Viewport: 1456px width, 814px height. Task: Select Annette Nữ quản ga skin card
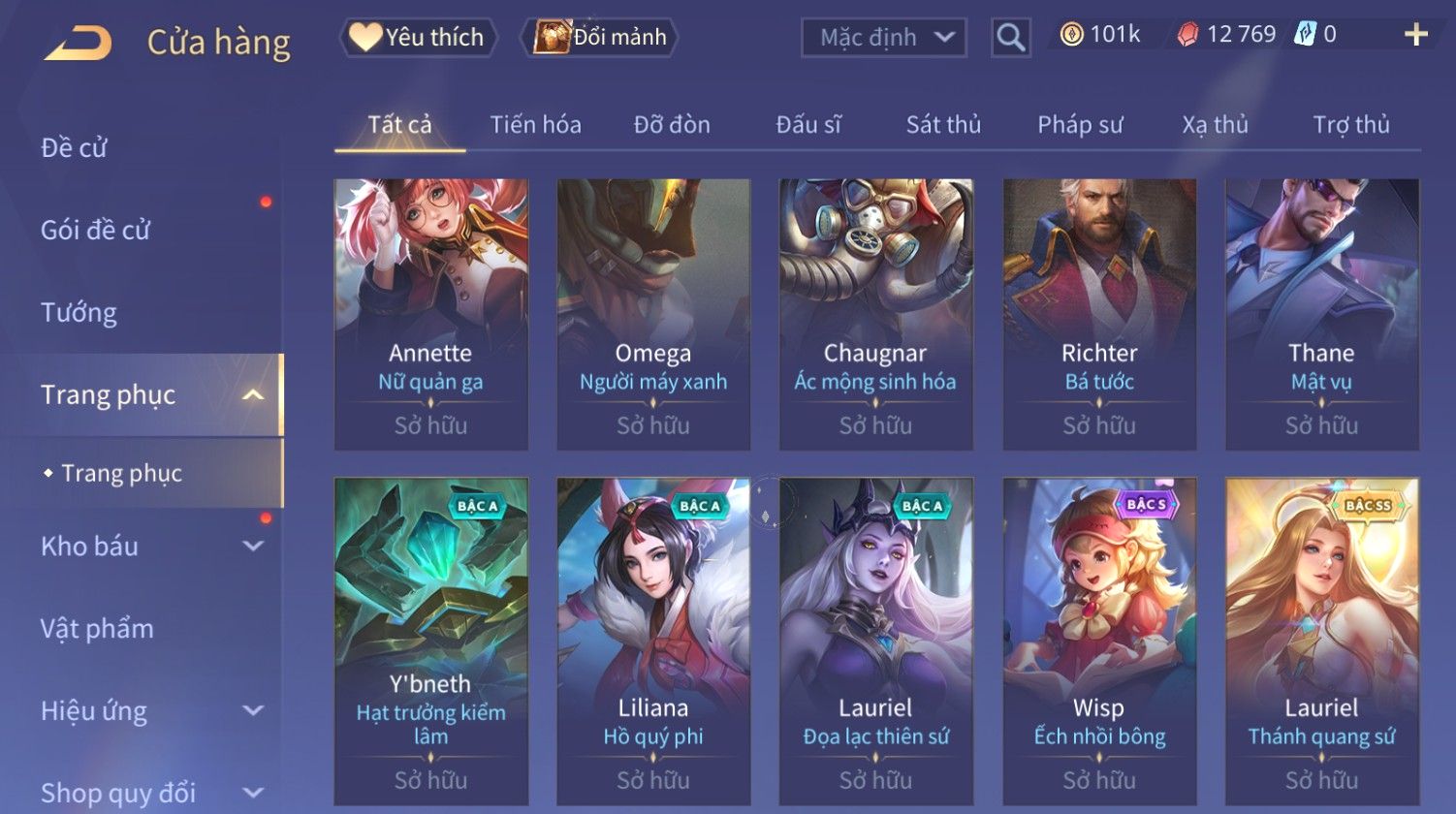431,314
